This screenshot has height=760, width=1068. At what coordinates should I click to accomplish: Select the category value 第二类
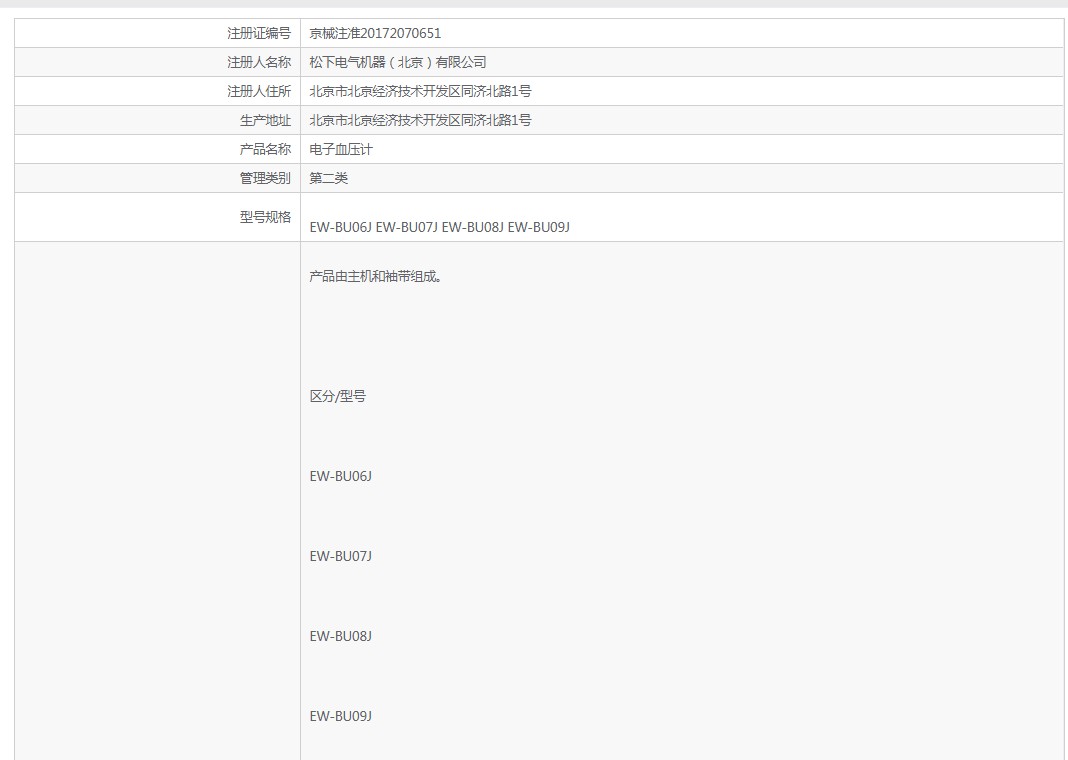[329, 178]
